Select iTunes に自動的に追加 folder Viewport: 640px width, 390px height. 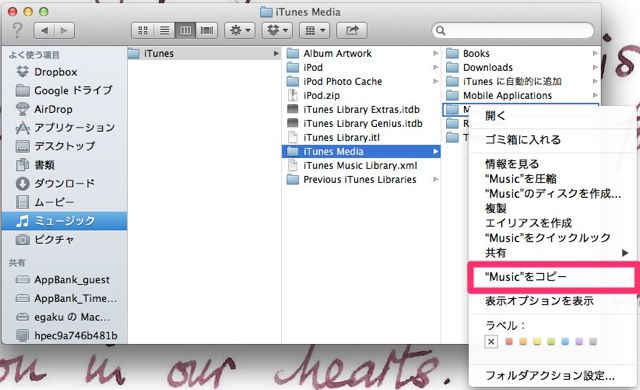(521, 81)
